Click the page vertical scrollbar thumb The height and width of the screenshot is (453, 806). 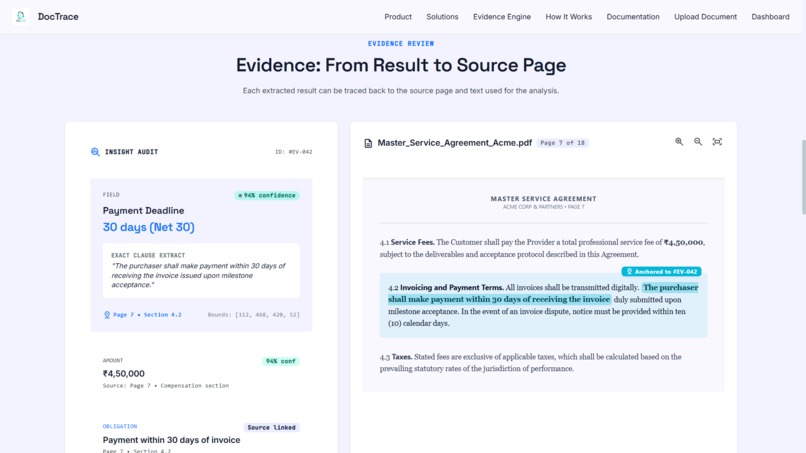click(x=803, y=176)
